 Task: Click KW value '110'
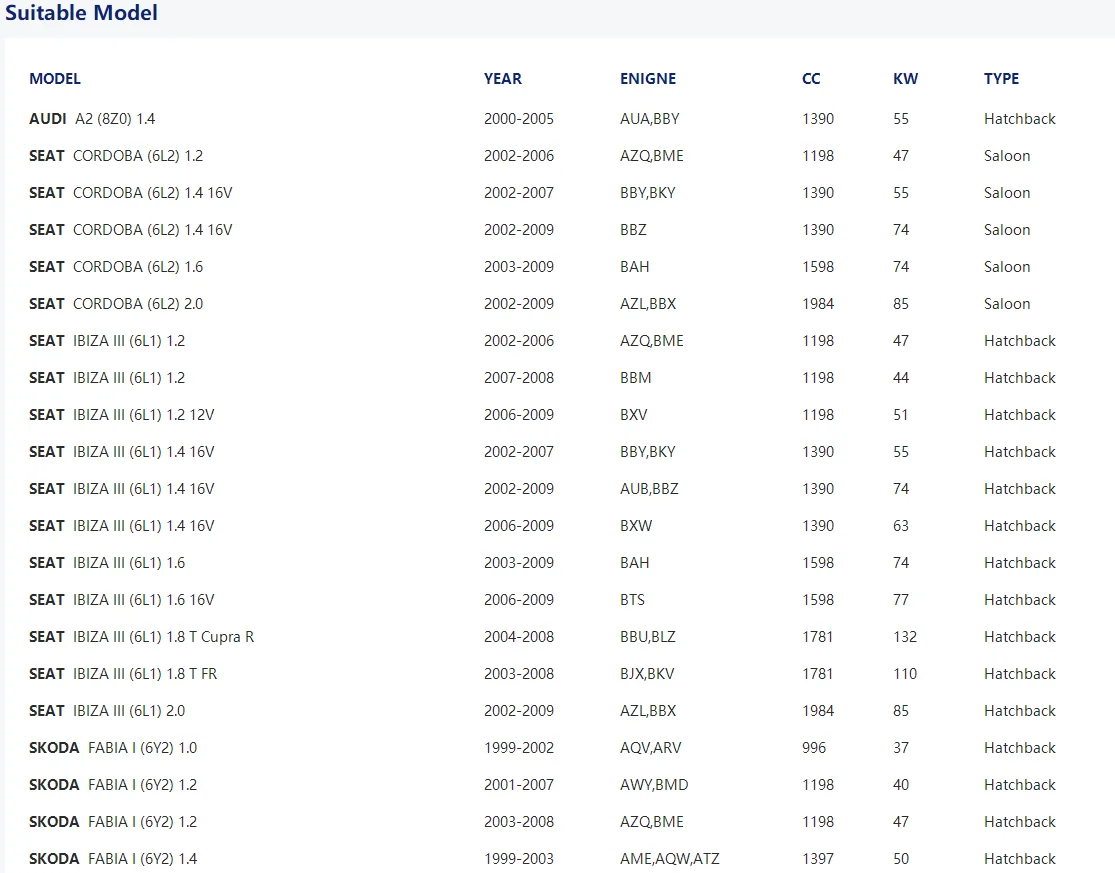tap(905, 673)
